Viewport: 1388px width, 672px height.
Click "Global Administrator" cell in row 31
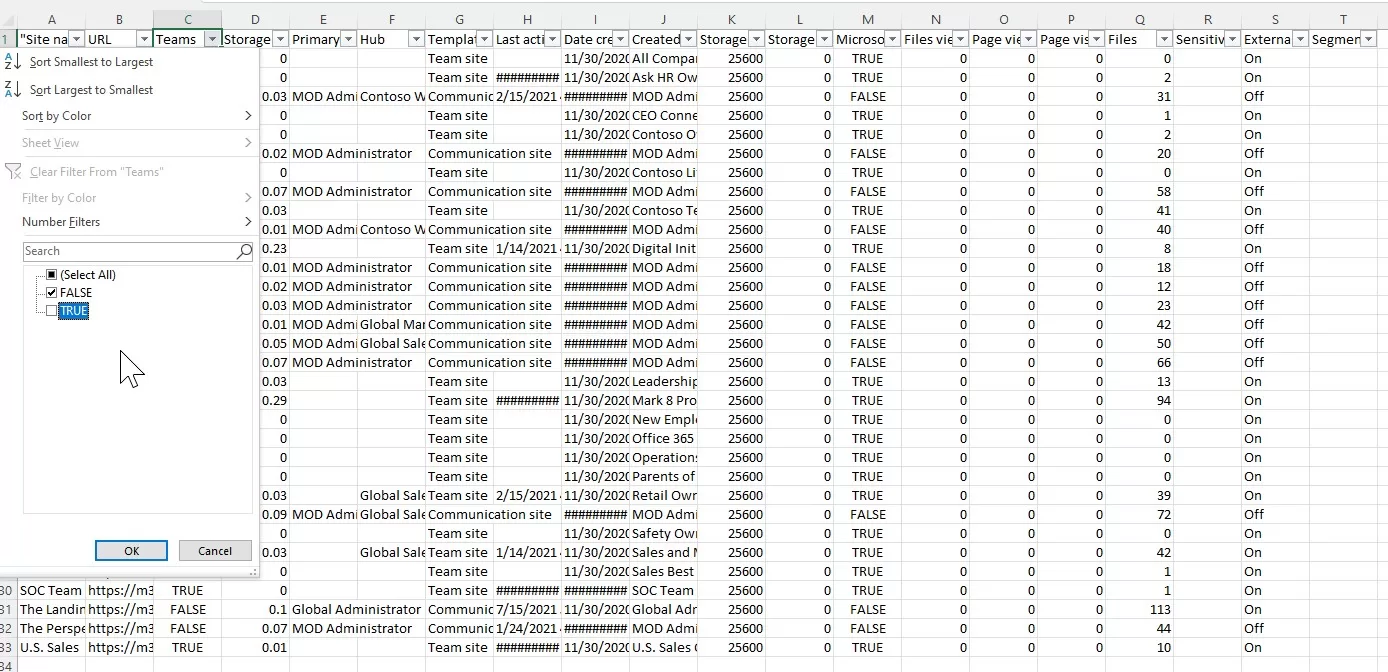pos(357,609)
